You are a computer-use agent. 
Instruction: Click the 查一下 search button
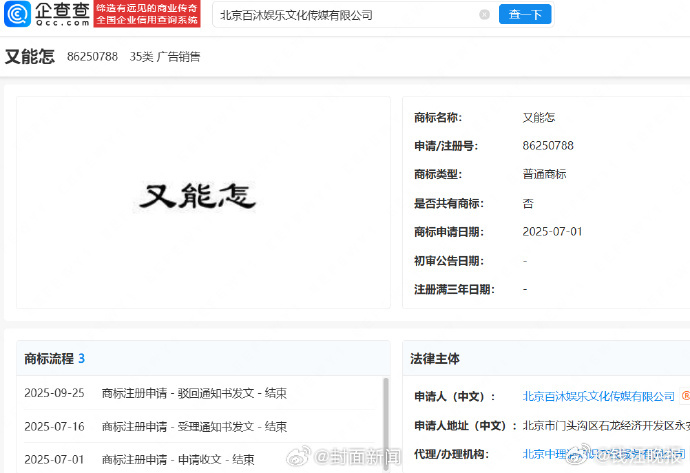tap(525, 15)
